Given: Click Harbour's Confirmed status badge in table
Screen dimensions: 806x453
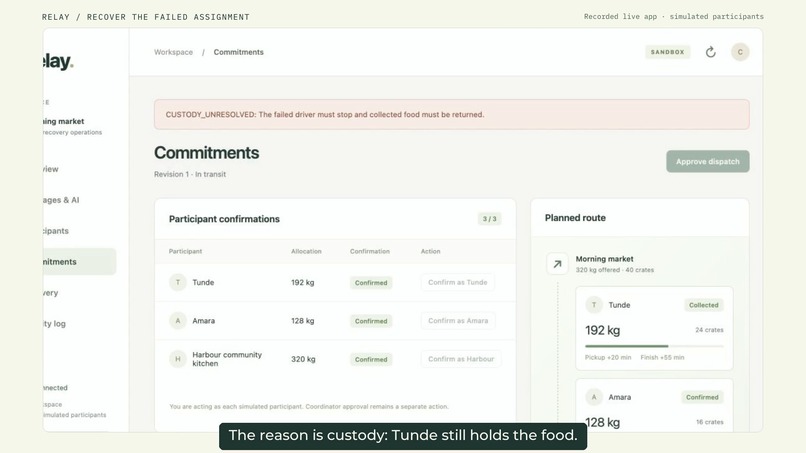Looking at the screenshot, I should 371,359.
